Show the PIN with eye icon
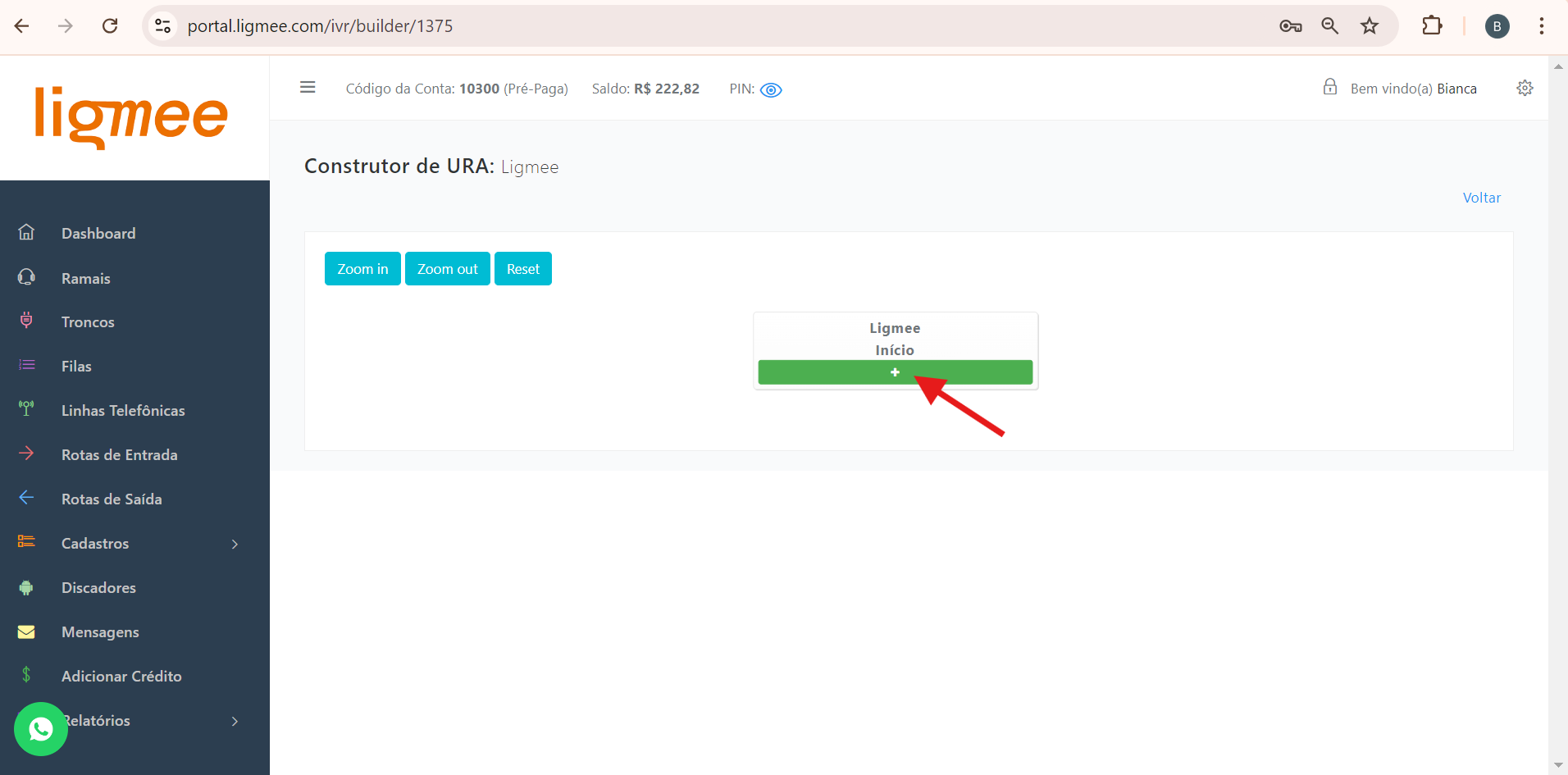 771,90
